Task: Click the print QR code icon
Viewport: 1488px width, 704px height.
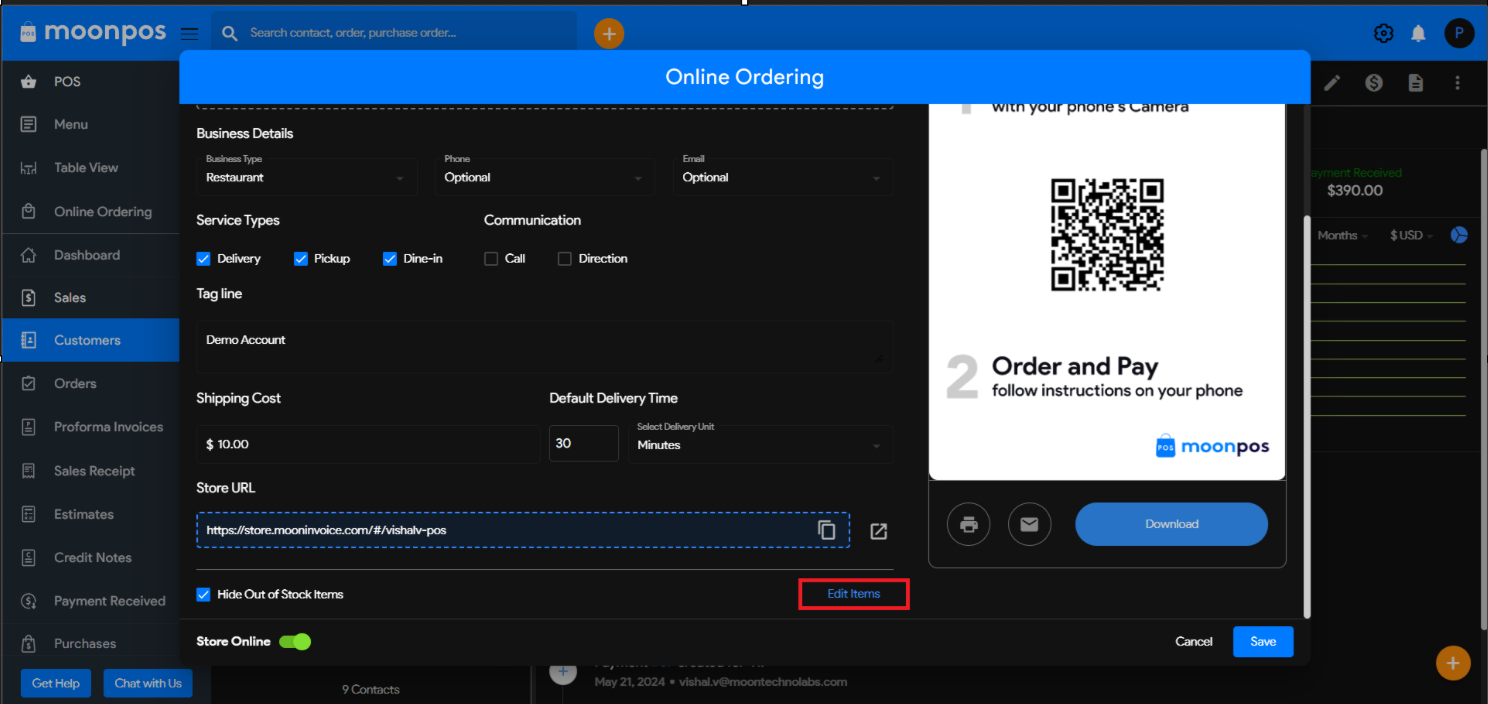Action: [968, 524]
